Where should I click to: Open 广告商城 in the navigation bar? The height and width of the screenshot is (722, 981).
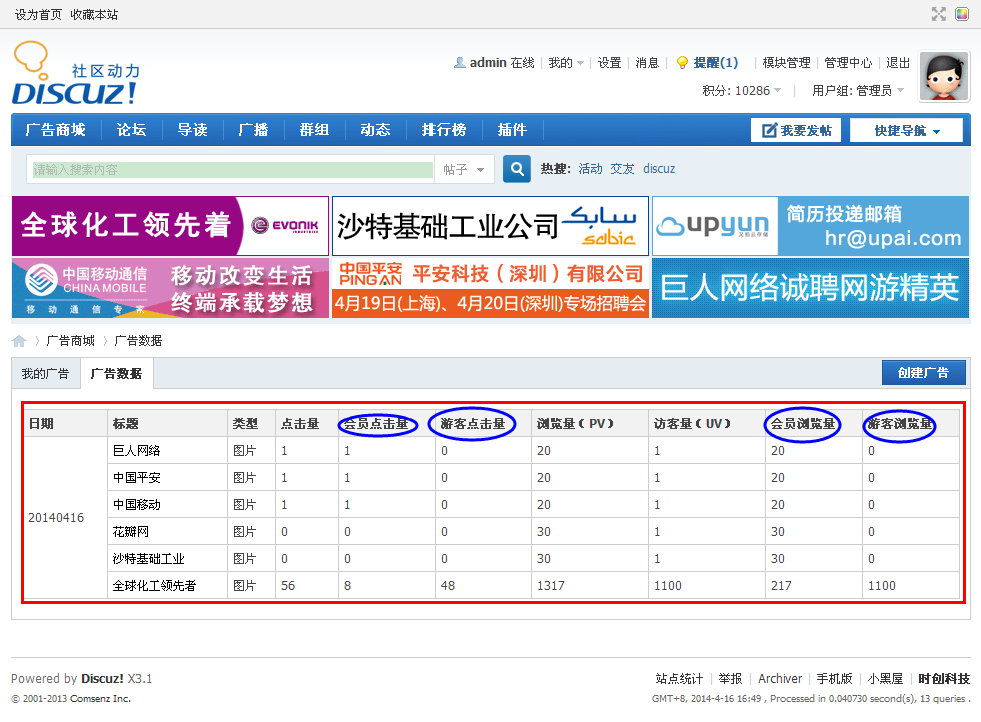56,130
